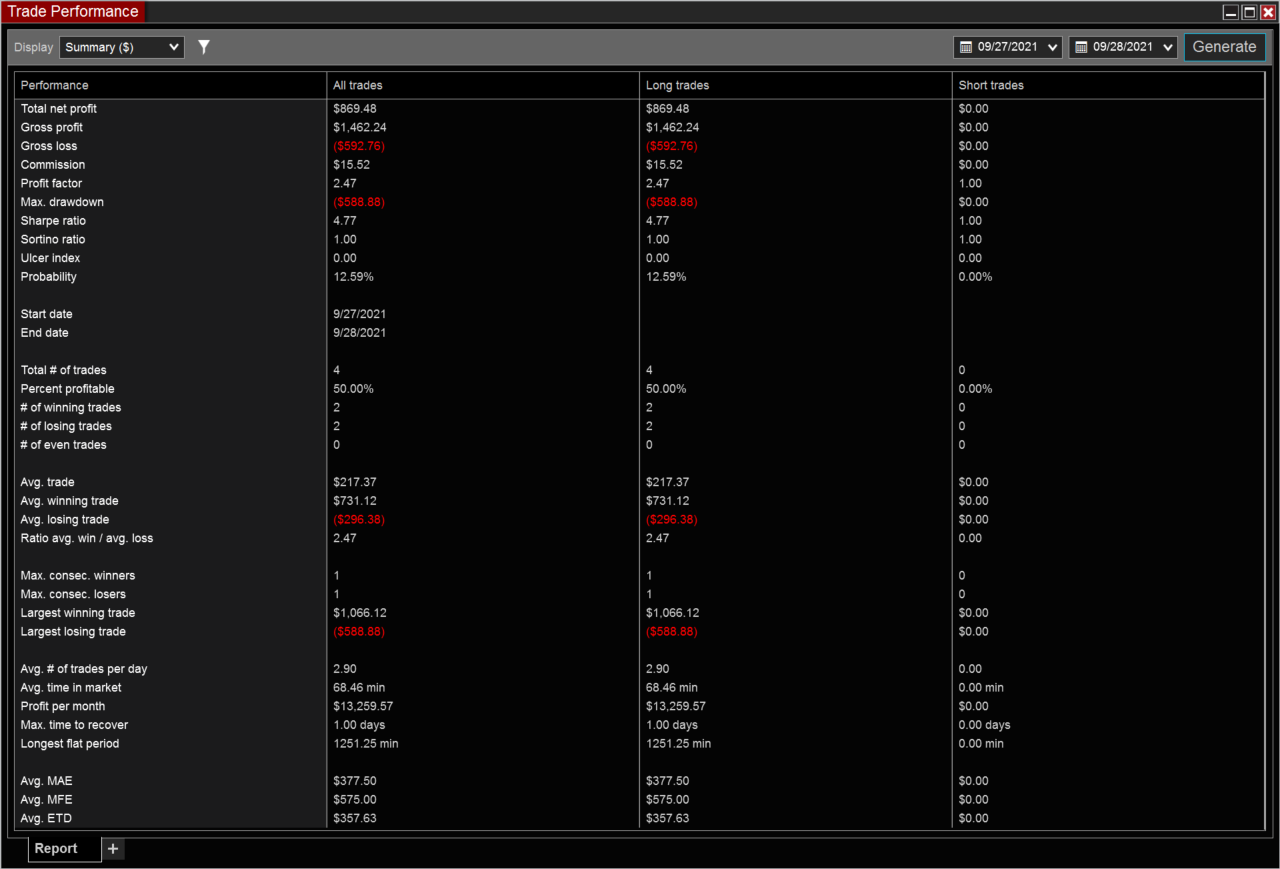Click All trades Avg. MAE value $377.50
Viewport: 1280px width, 869px height.
coord(355,780)
